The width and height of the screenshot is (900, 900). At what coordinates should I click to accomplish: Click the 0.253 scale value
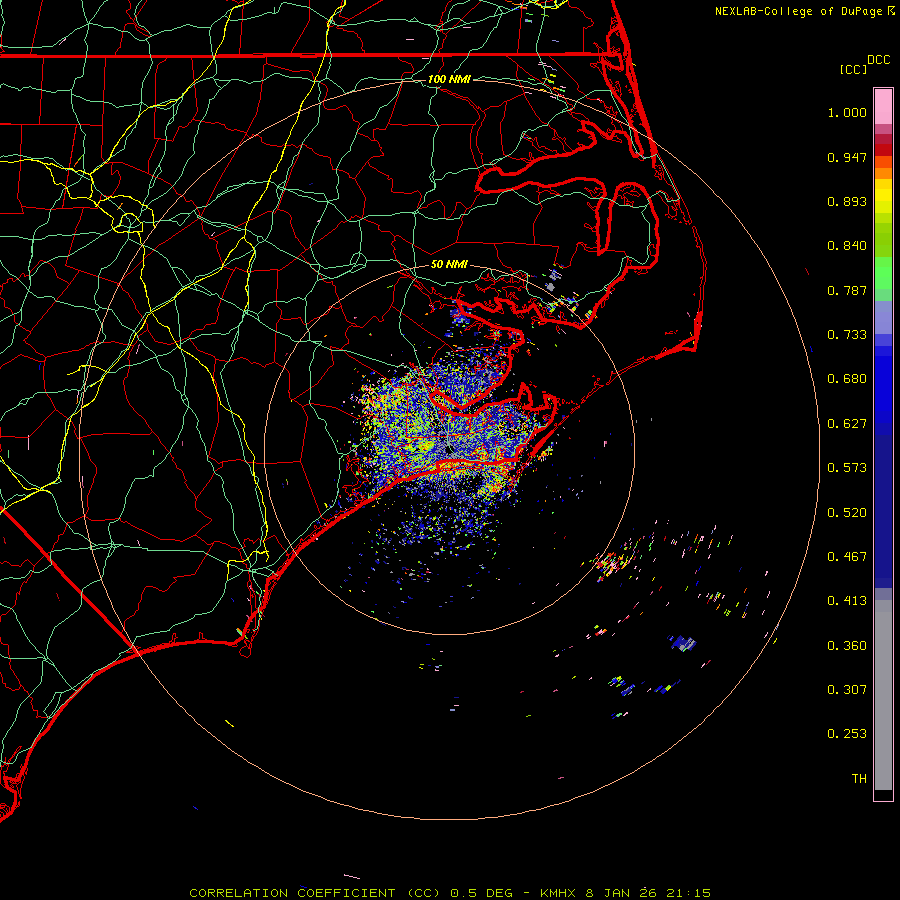coord(847,734)
